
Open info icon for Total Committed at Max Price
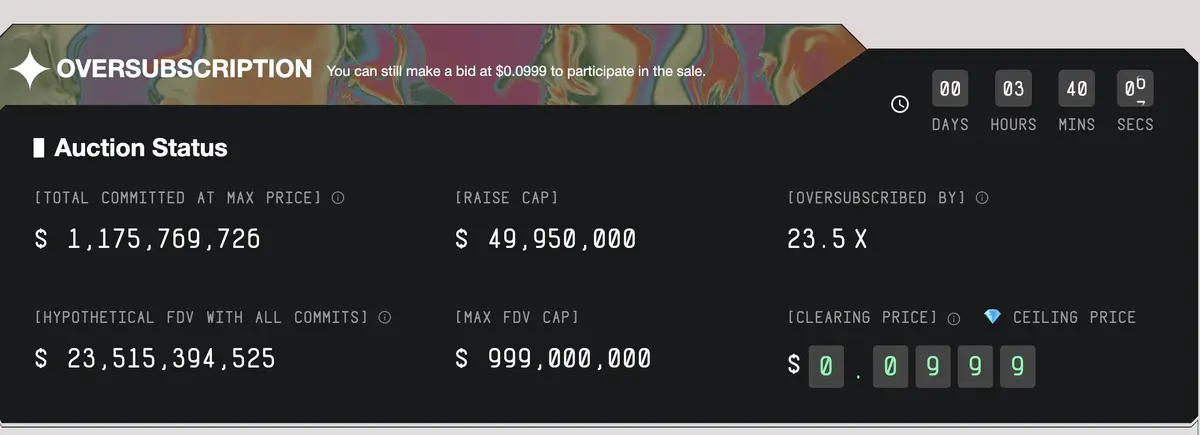click(338, 198)
